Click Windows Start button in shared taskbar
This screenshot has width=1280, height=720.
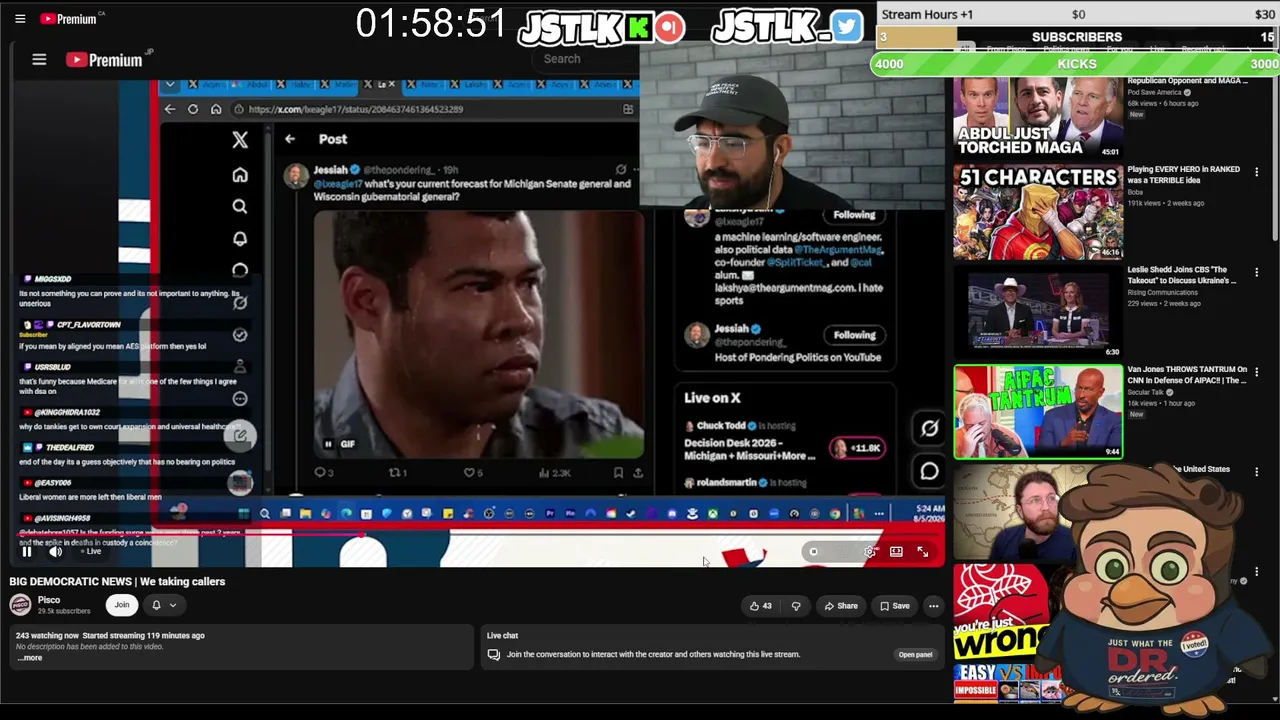pos(243,514)
